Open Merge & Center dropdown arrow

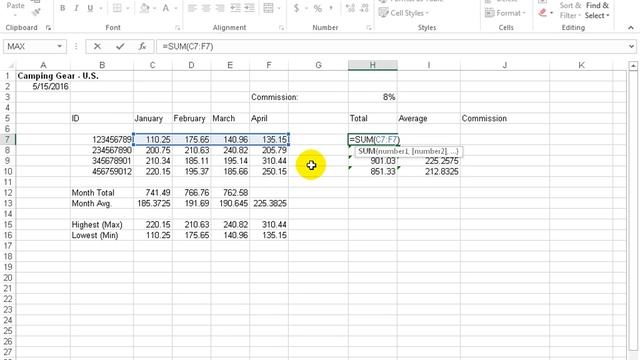[279, 8]
